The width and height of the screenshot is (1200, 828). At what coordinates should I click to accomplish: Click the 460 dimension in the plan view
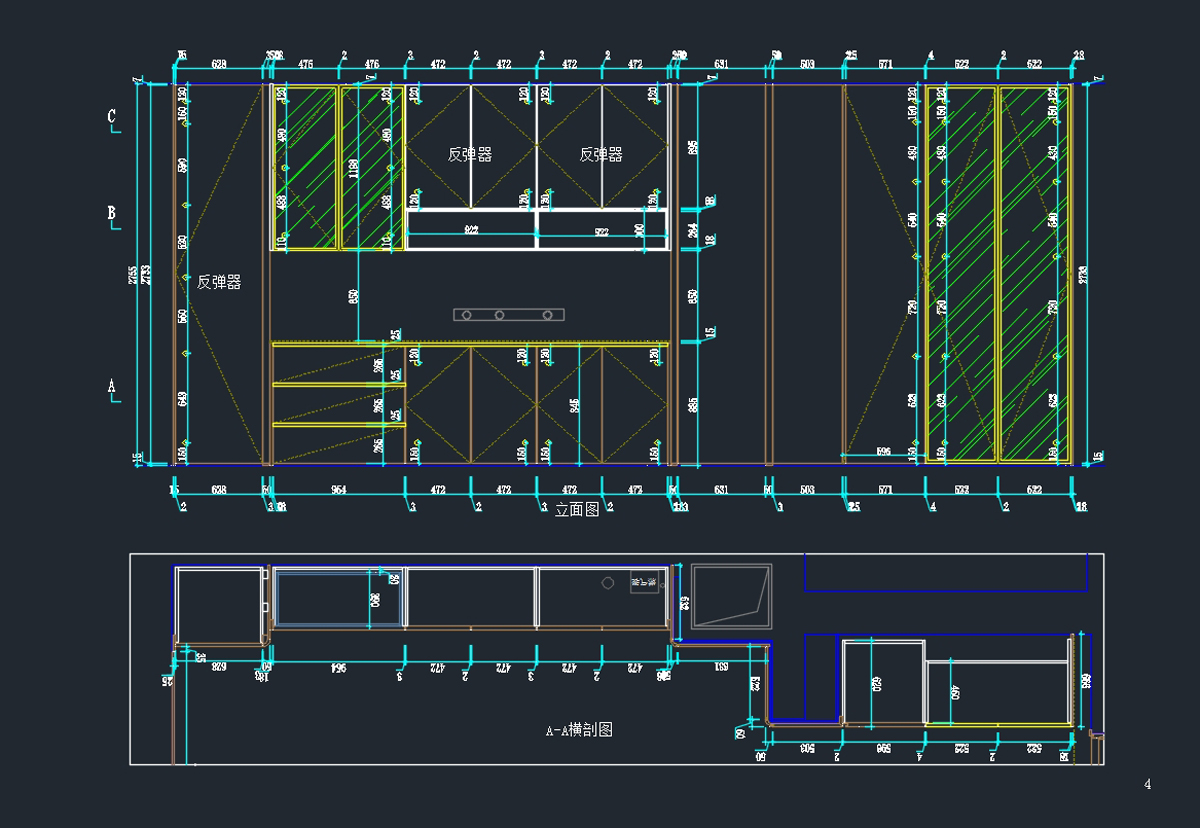(955, 691)
